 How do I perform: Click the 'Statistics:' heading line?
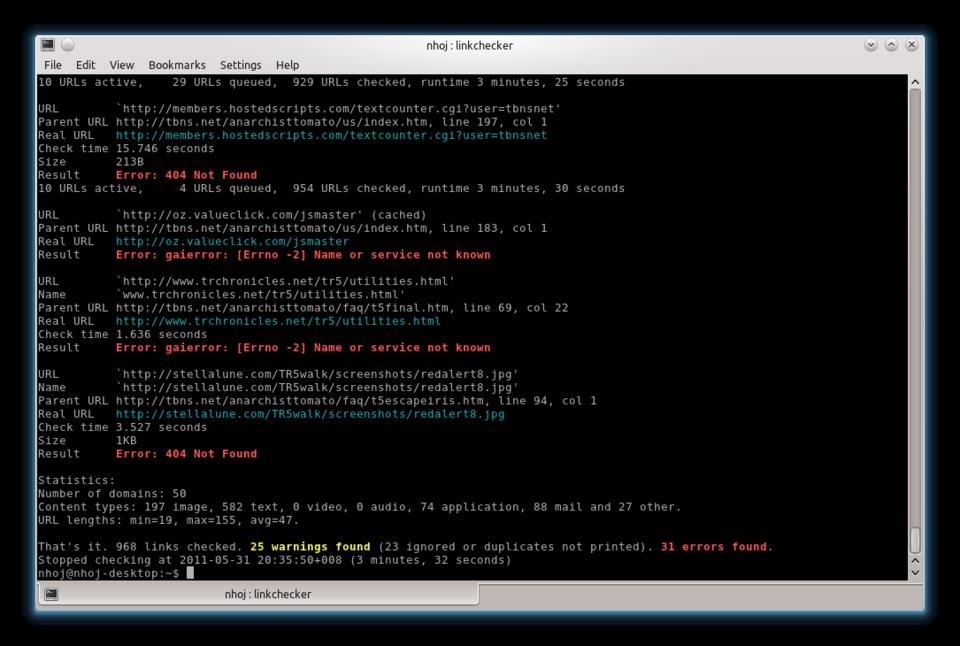tap(77, 480)
